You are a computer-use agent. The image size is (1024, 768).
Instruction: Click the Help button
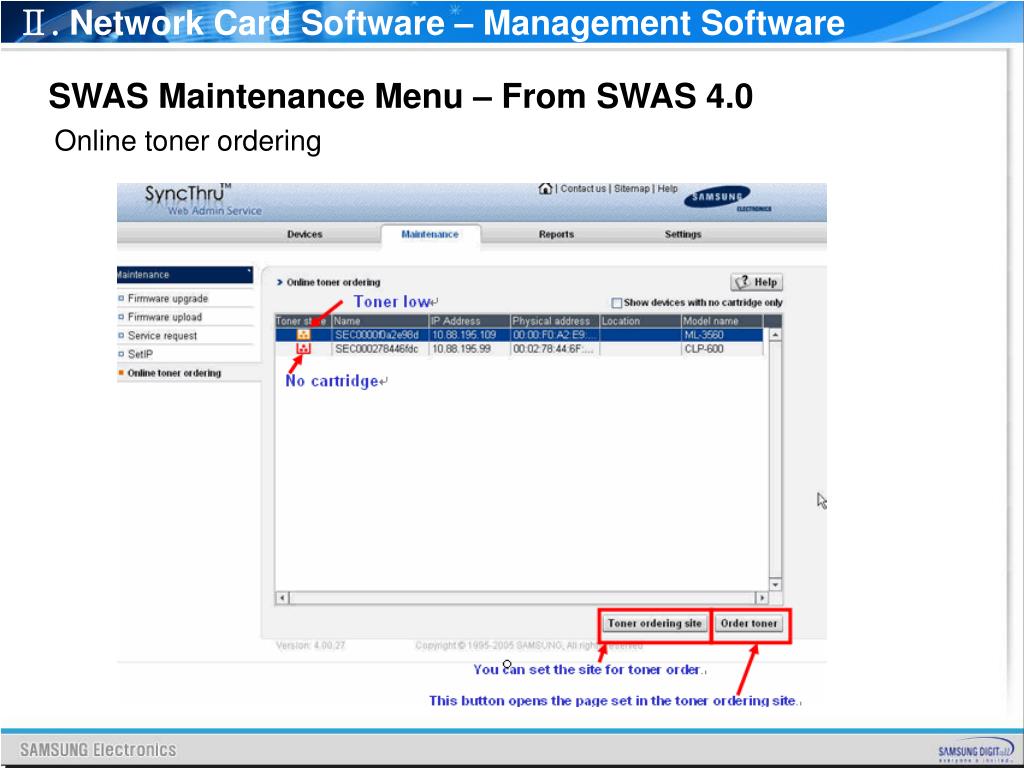click(757, 282)
